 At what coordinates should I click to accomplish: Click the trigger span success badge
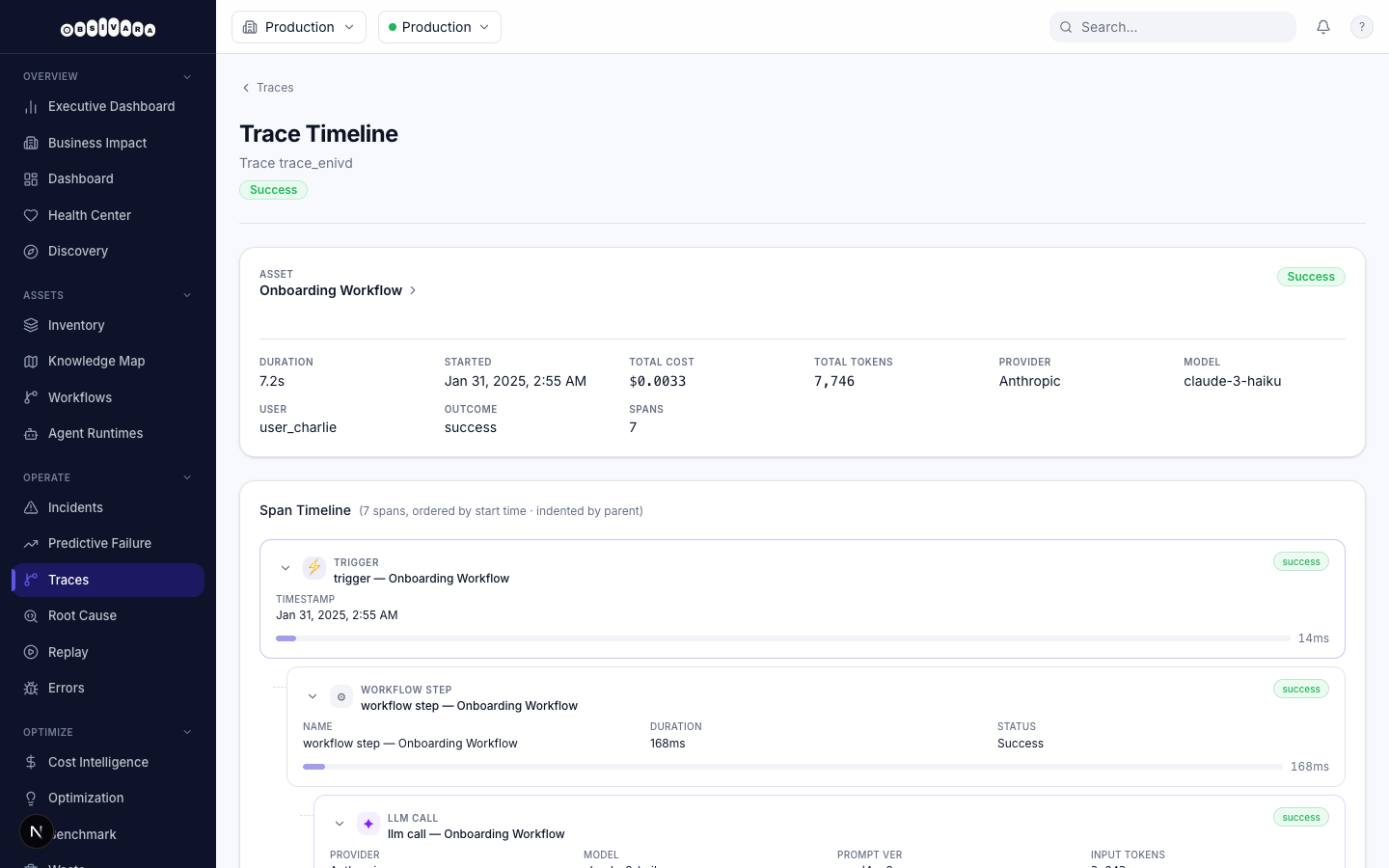pyautogui.click(x=1301, y=561)
